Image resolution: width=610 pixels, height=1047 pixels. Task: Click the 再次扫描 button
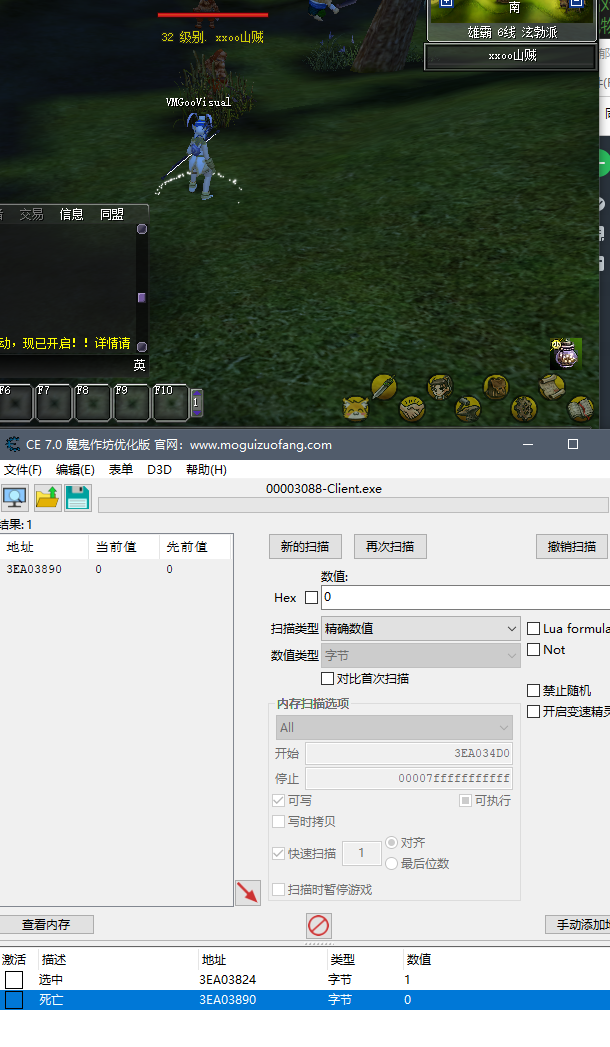pyautogui.click(x=390, y=547)
